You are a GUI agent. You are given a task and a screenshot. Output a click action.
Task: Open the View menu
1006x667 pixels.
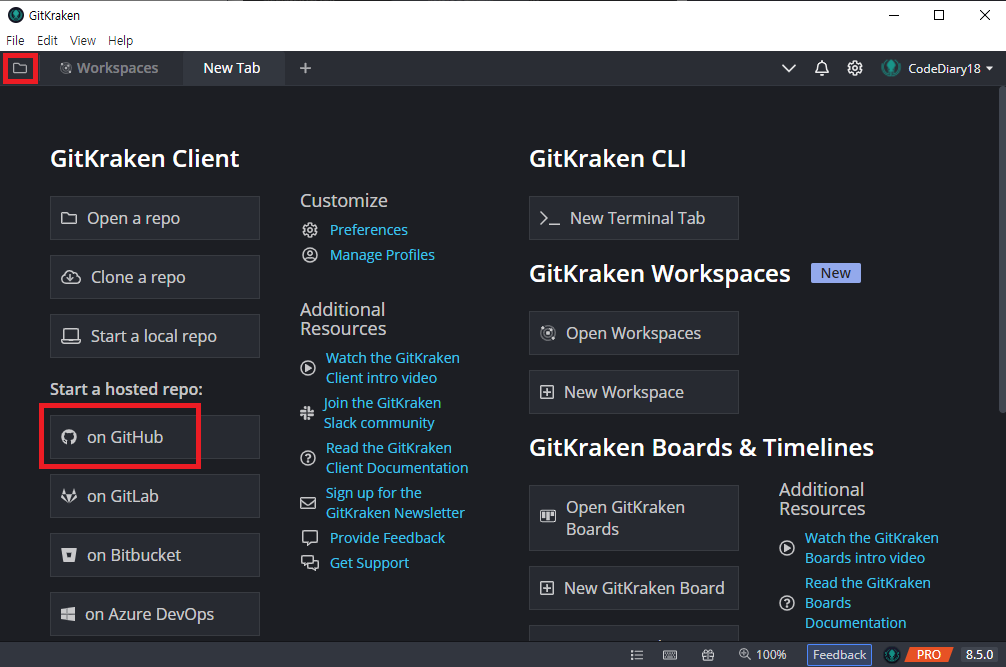83,40
